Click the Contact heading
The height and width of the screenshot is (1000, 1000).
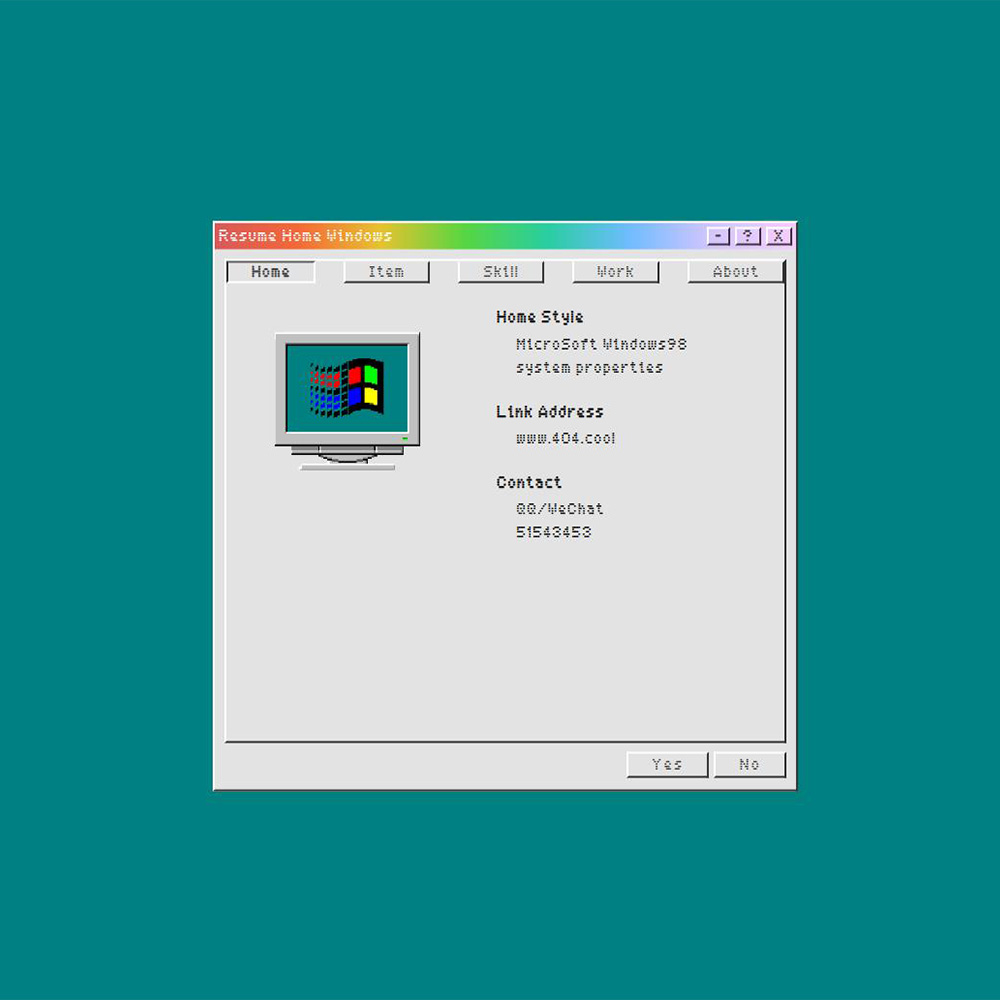529,483
